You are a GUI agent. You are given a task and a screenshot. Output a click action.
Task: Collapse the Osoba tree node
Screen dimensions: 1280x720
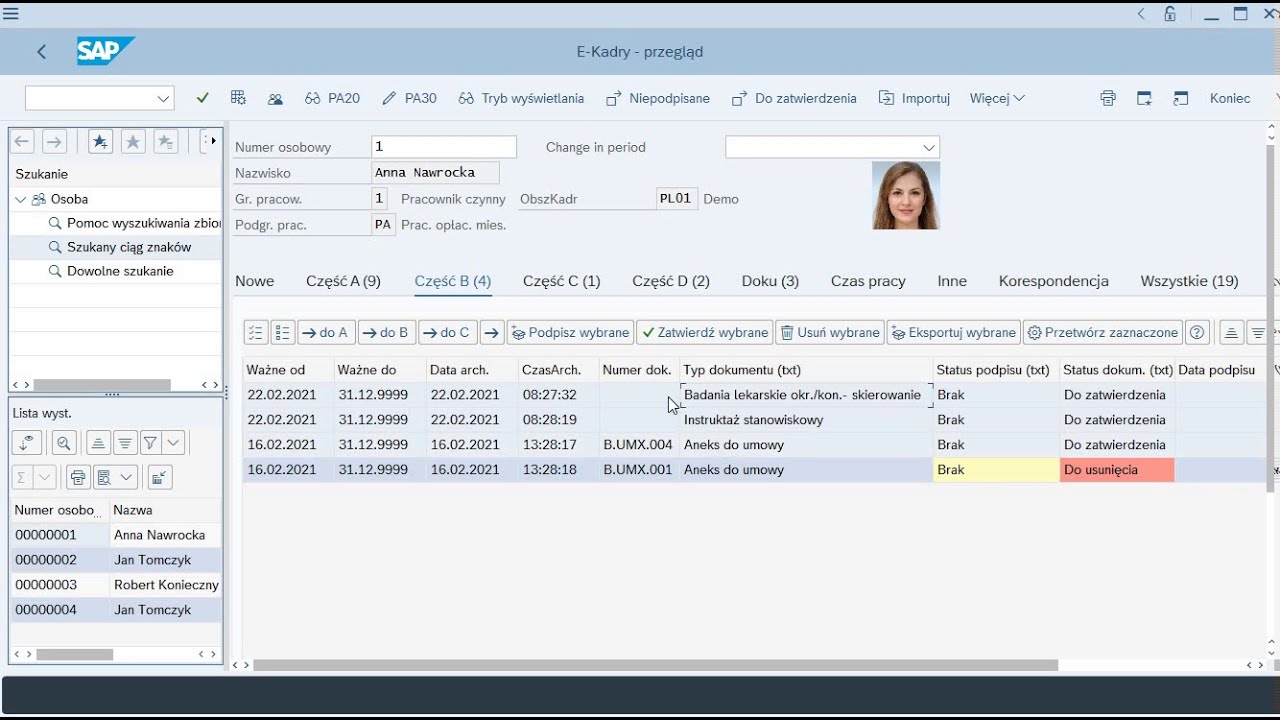(x=20, y=199)
